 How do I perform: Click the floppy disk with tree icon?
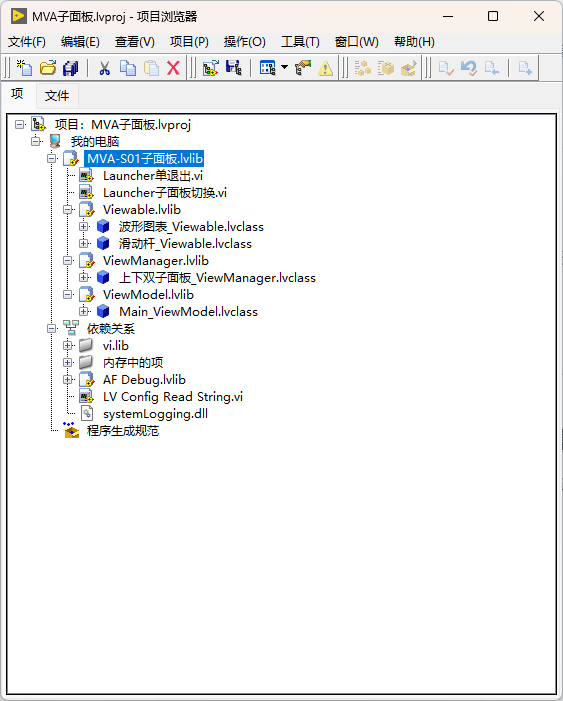(x=233, y=68)
